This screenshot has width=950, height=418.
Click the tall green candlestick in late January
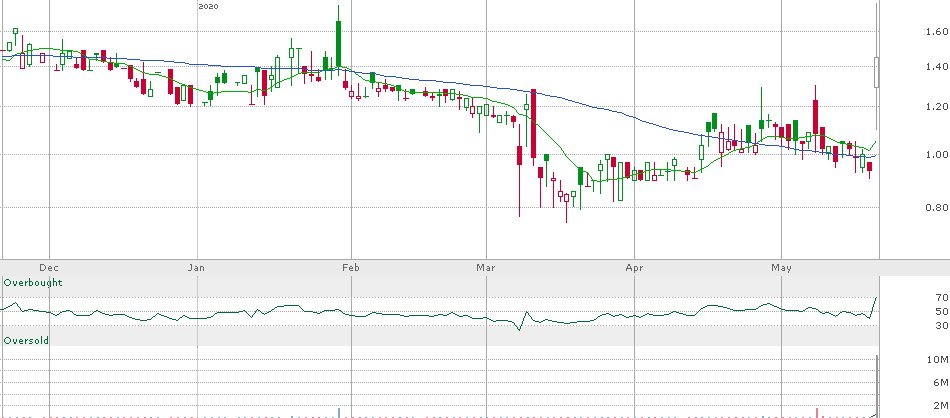[339, 45]
